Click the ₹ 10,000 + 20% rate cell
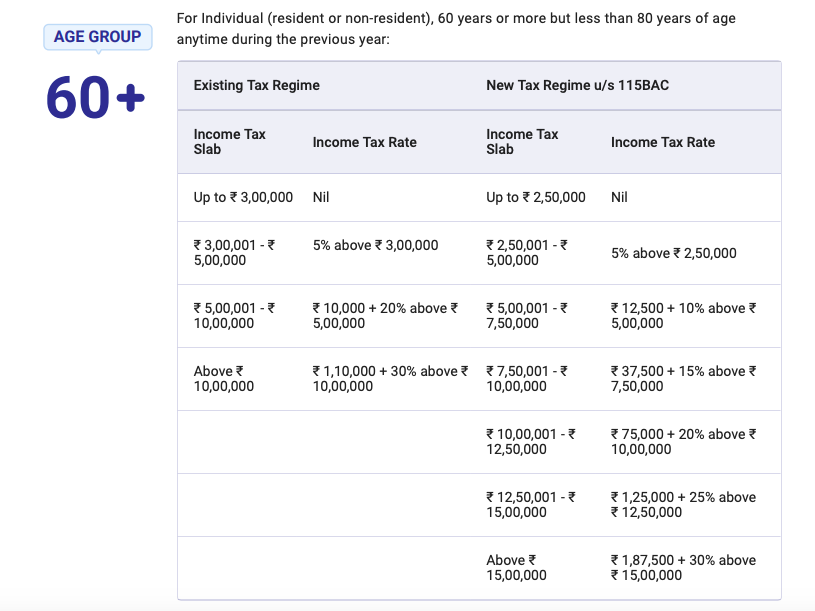This screenshot has width=815, height=611. point(385,316)
